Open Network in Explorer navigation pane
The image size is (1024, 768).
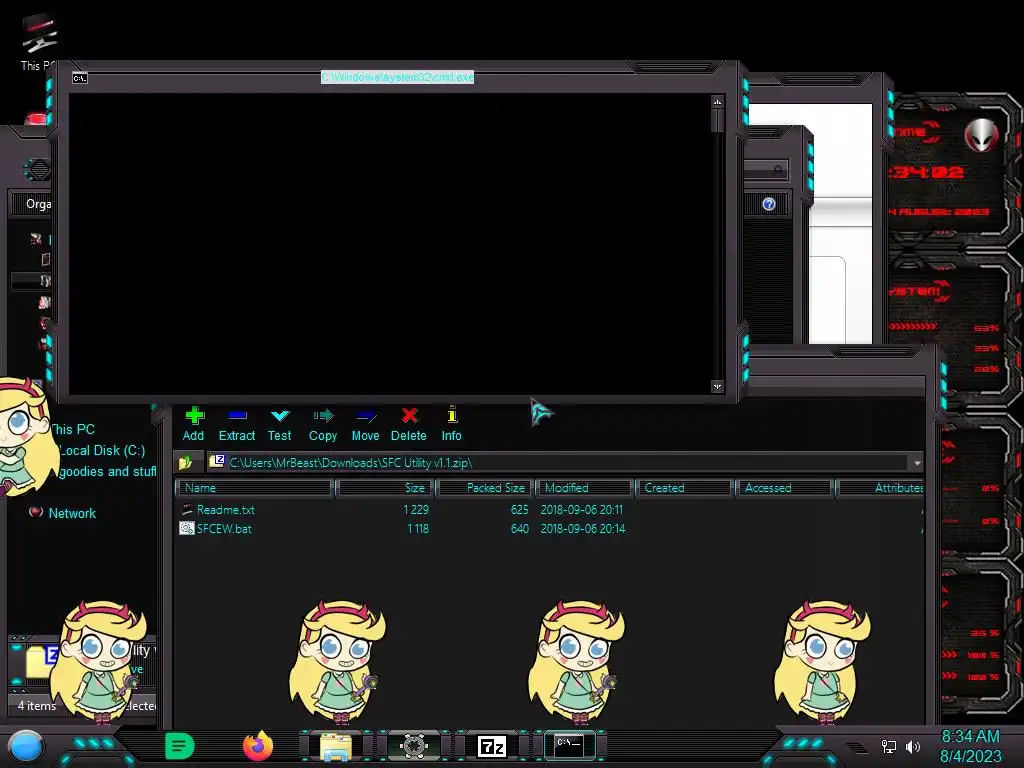coord(72,513)
